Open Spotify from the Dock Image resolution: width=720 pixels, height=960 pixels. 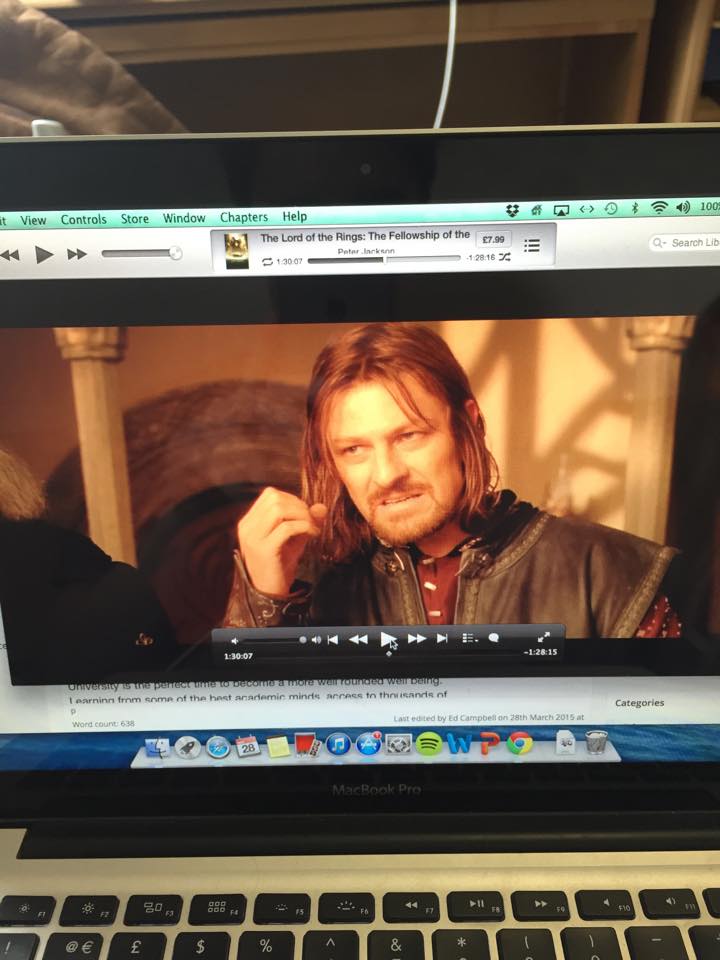(429, 744)
